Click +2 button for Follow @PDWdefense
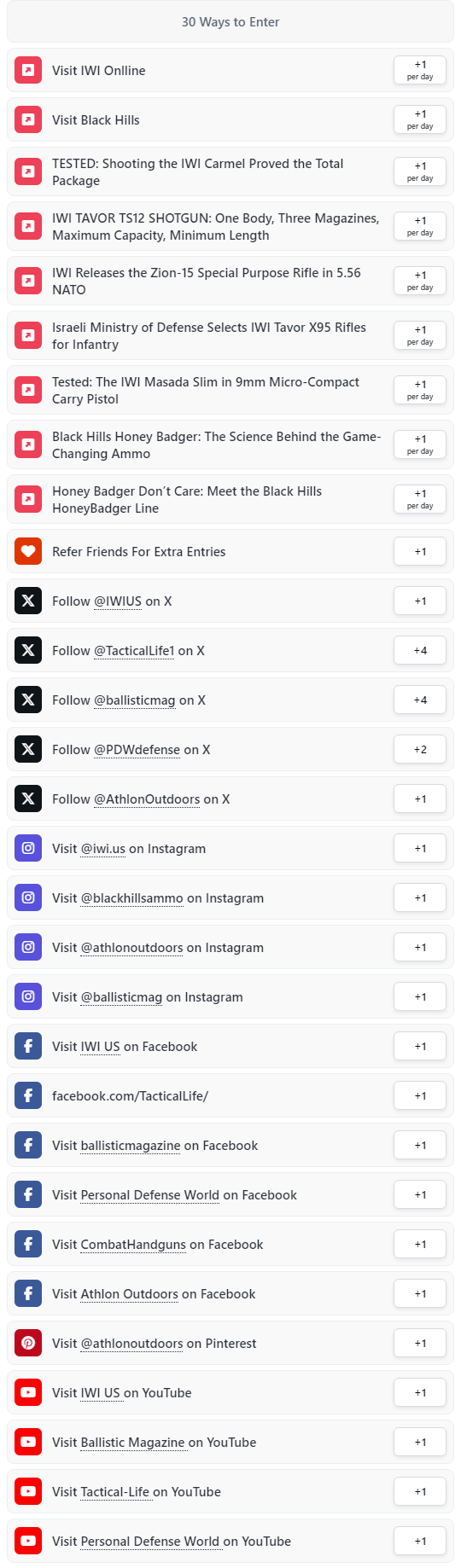Image resolution: width=461 pixels, height=1568 pixels. pyautogui.click(x=420, y=749)
